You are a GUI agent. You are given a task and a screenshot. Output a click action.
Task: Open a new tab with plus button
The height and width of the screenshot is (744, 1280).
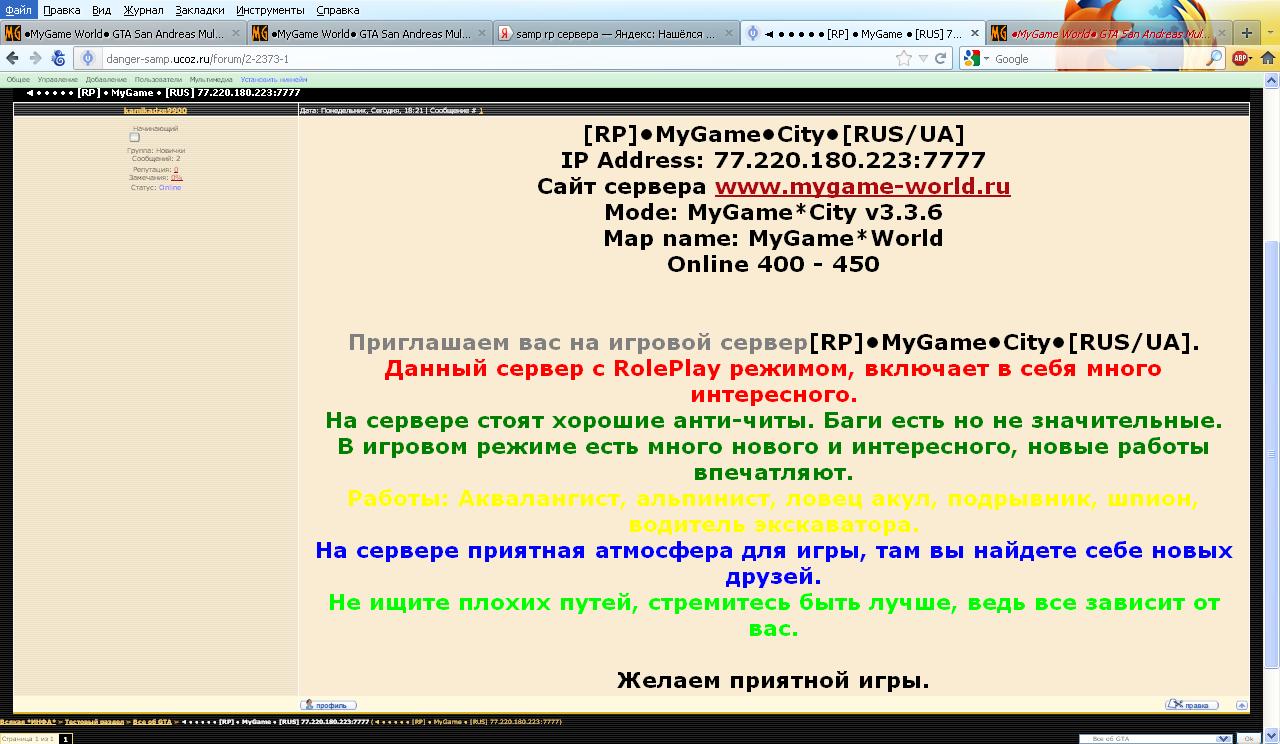click(x=1246, y=33)
